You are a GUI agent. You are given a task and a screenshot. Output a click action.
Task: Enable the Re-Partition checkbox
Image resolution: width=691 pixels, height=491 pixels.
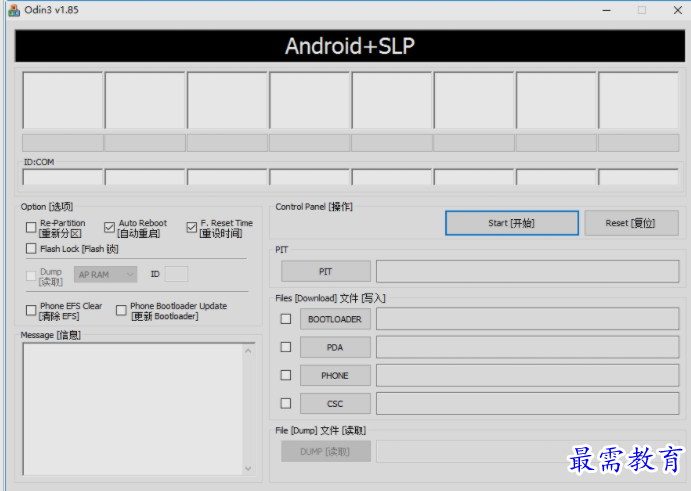[31, 227]
